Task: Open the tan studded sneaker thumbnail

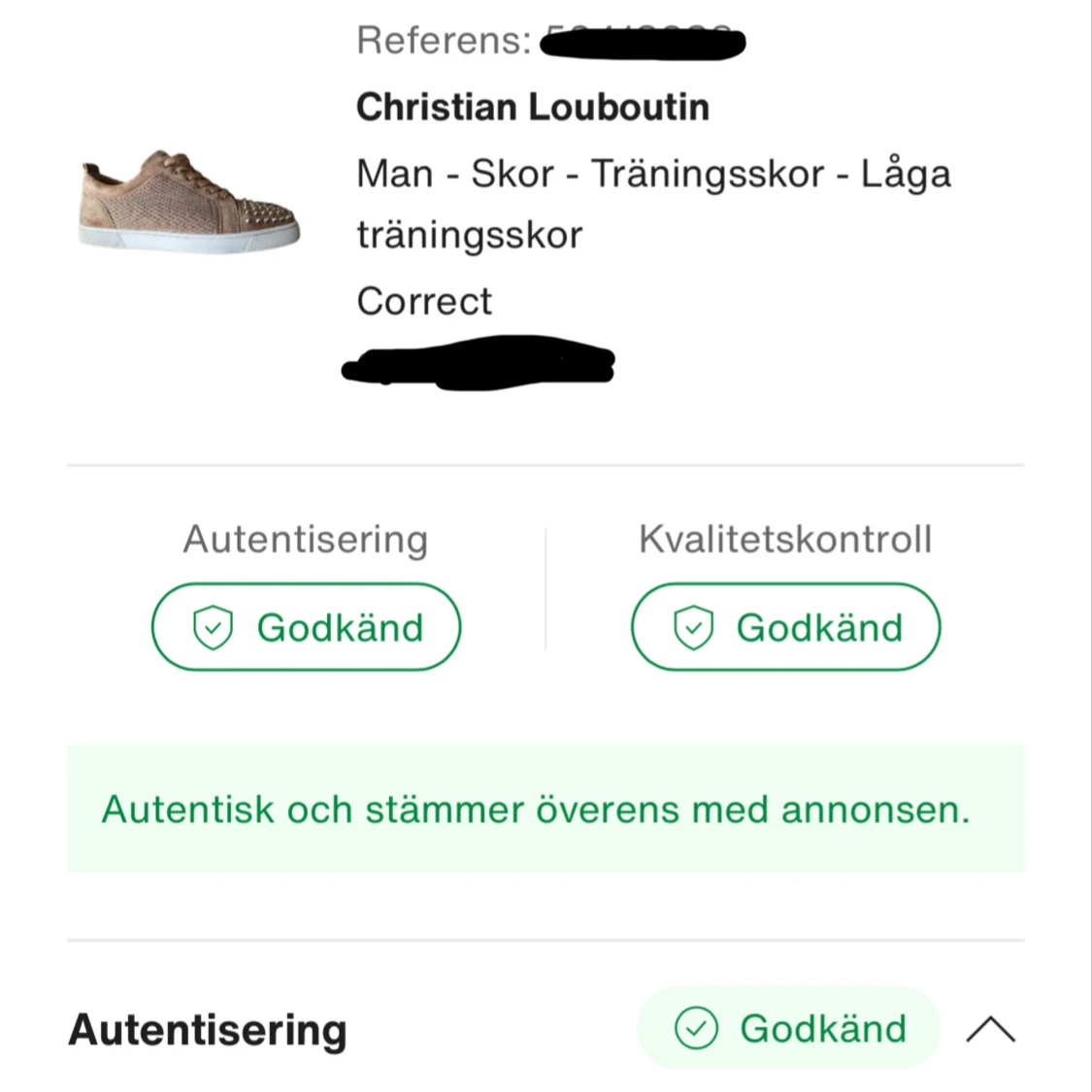Action: tap(188, 202)
